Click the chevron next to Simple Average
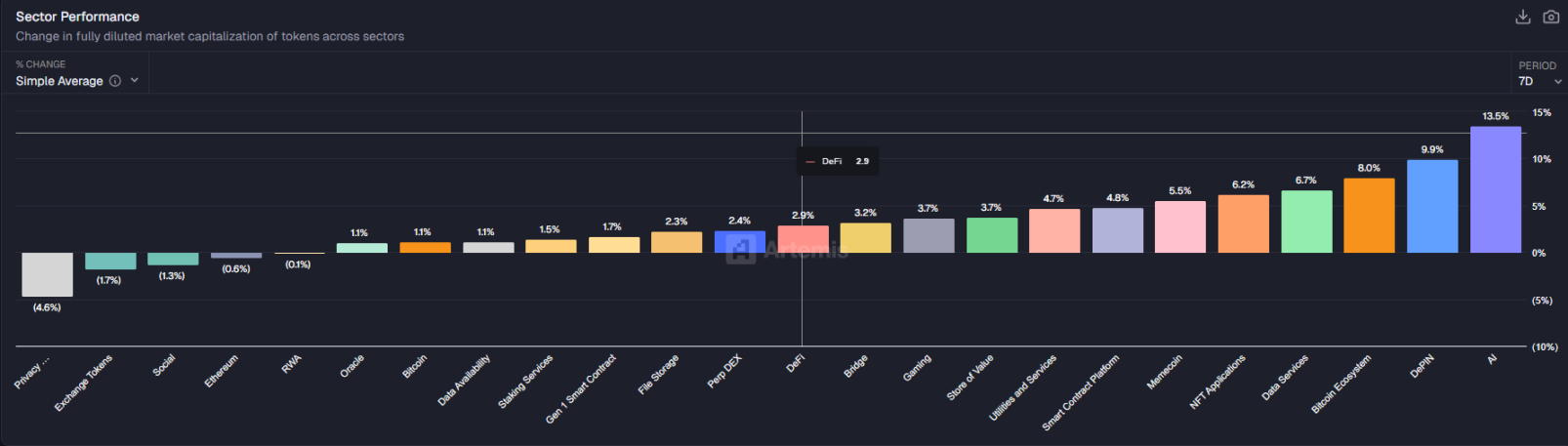 point(135,81)
